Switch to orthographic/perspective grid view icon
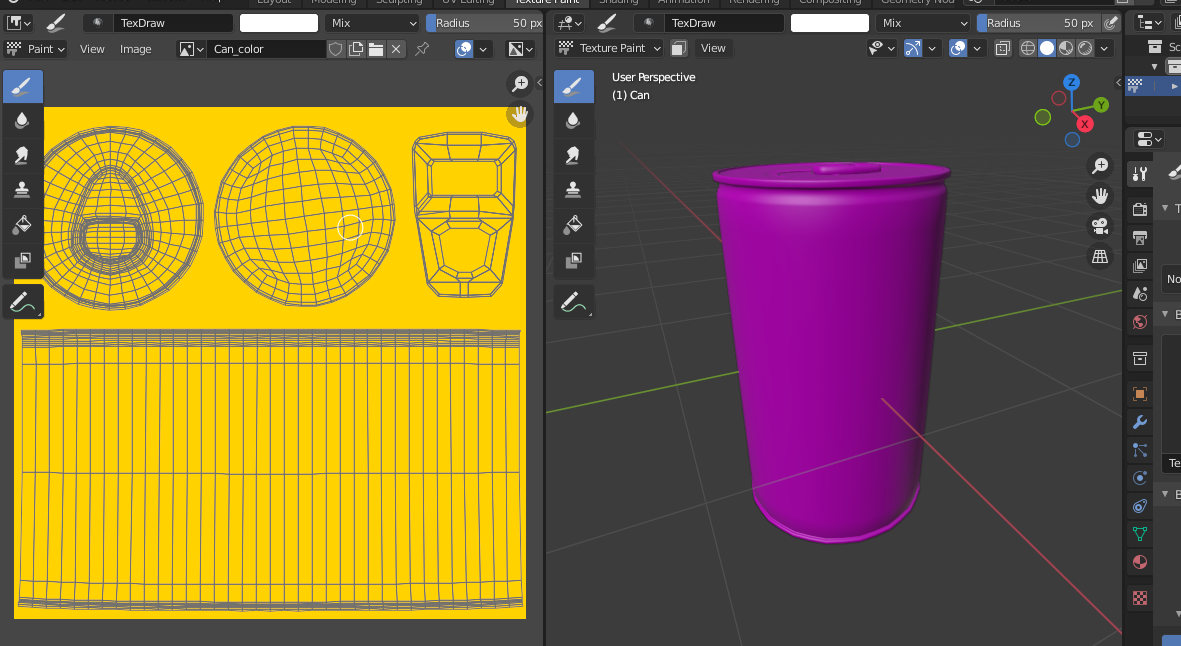The image size is (1181, 646). click(x=1101, y=257)
